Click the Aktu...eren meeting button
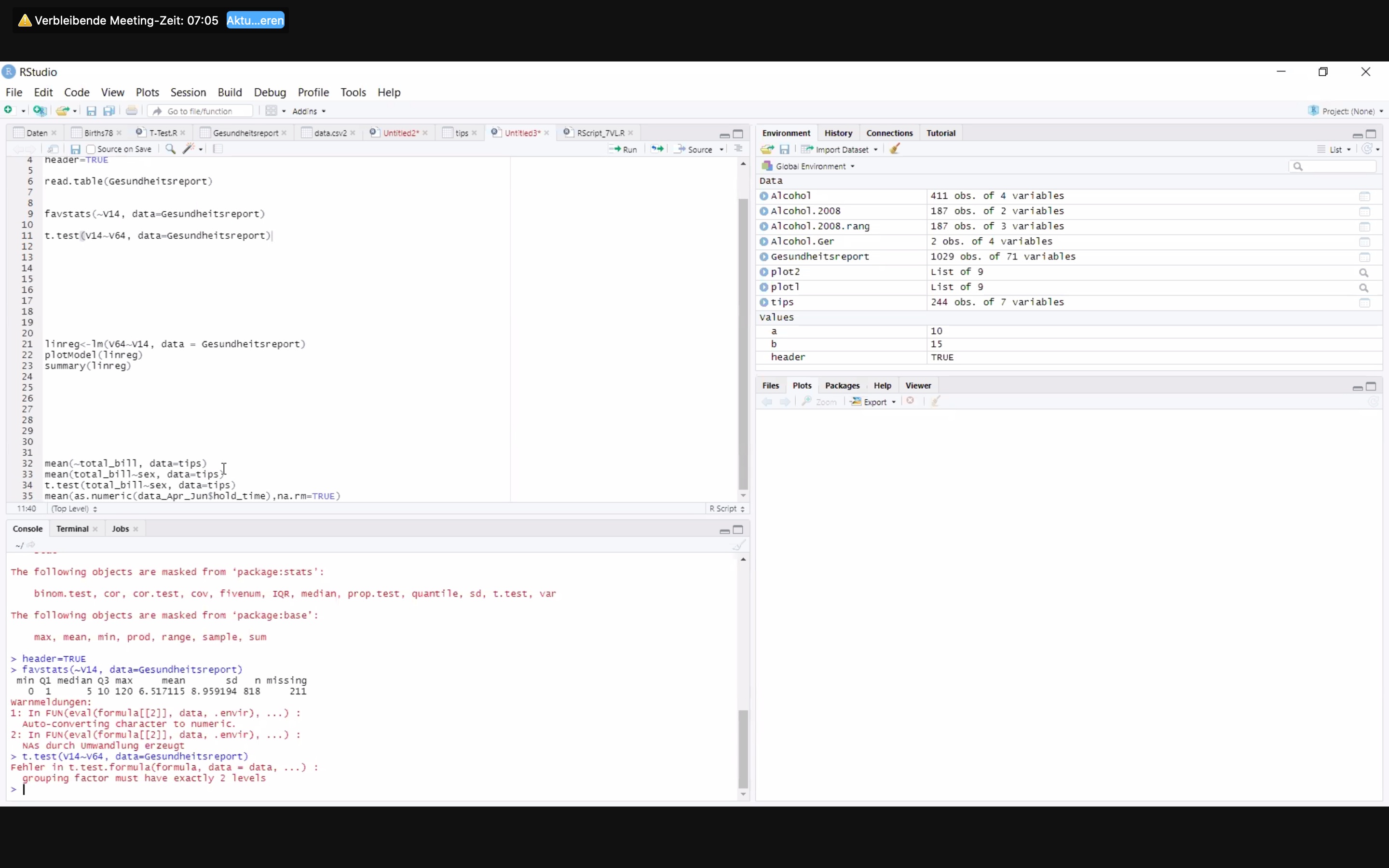This screenshot has height=868, width=1389. pos(256,21)
